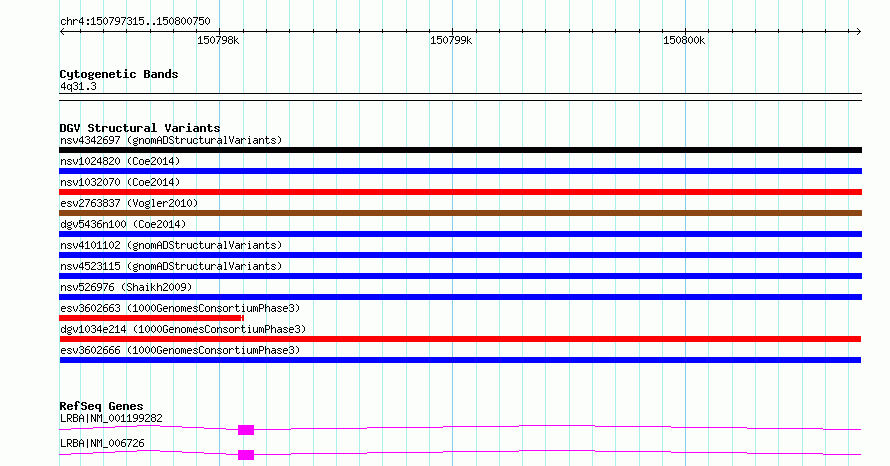
Task: Click the nsv4523115 (gnomADStructuralVariants) label
Action: (171, 266)
